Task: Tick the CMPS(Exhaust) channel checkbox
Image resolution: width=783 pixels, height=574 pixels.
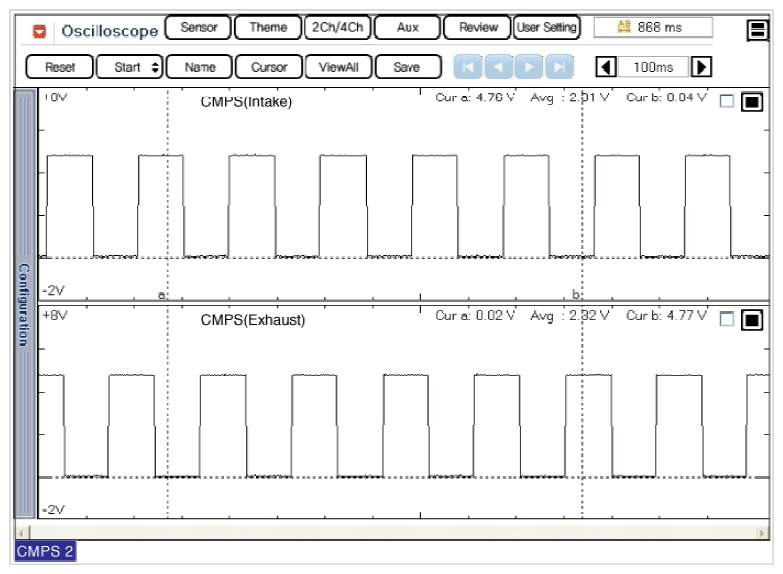Action: [x=726, y=320]
